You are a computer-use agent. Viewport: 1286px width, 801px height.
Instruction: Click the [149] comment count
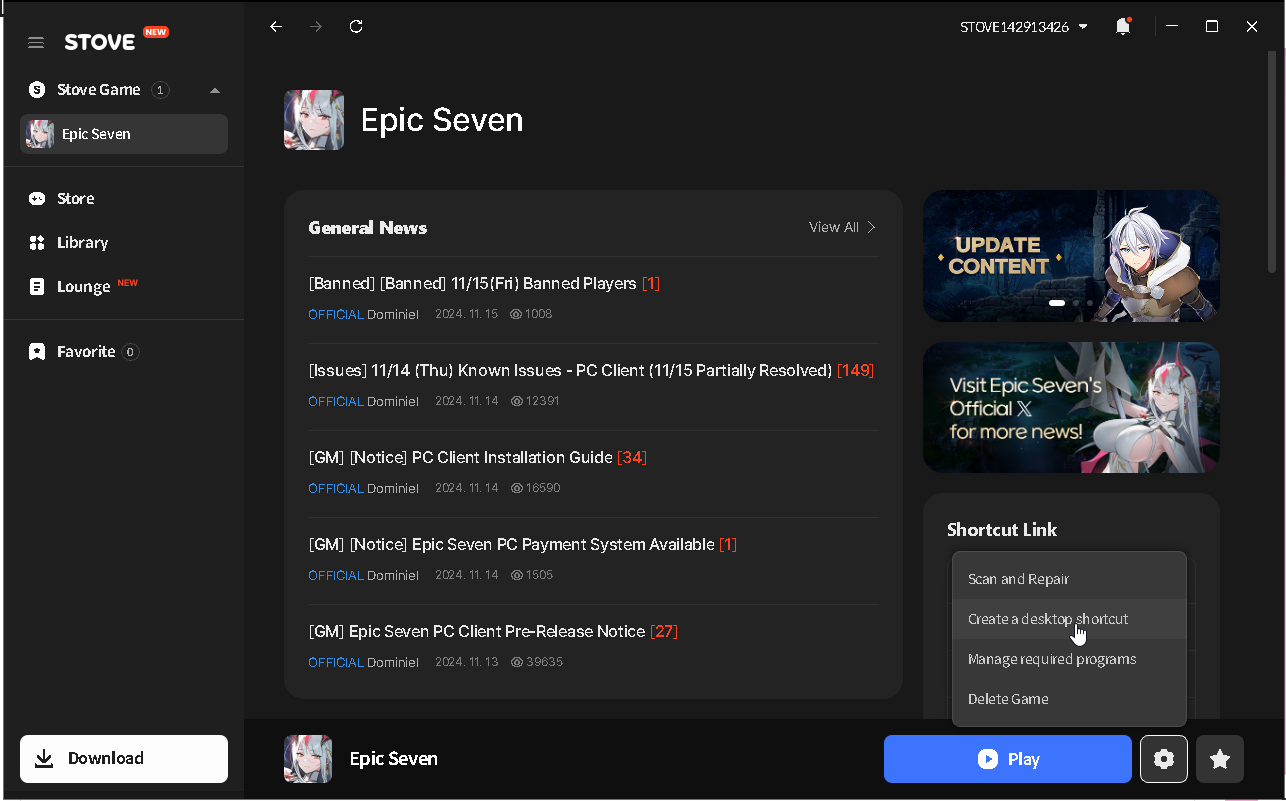856,371
